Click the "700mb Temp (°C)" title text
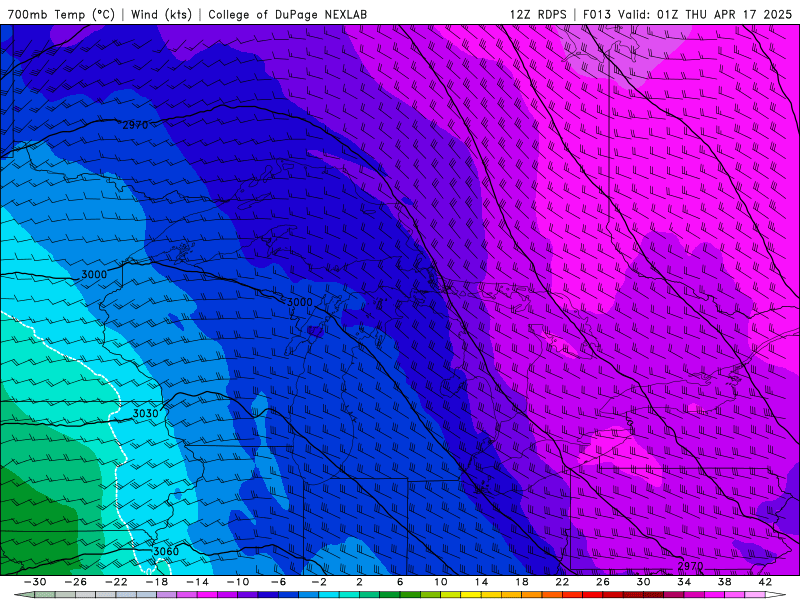800x600 pixels. (61, 14)
